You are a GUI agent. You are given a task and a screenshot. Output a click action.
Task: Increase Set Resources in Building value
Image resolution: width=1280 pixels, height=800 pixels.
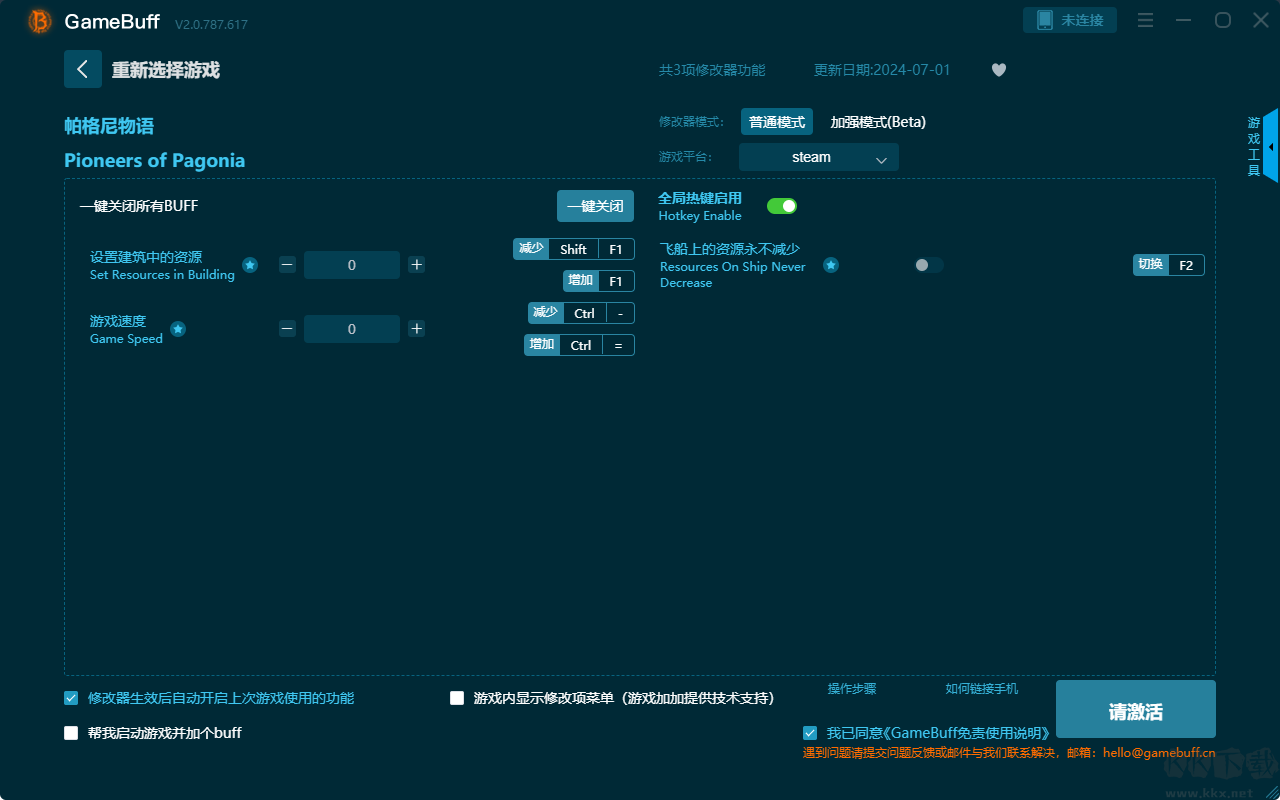tap(417, 265)
